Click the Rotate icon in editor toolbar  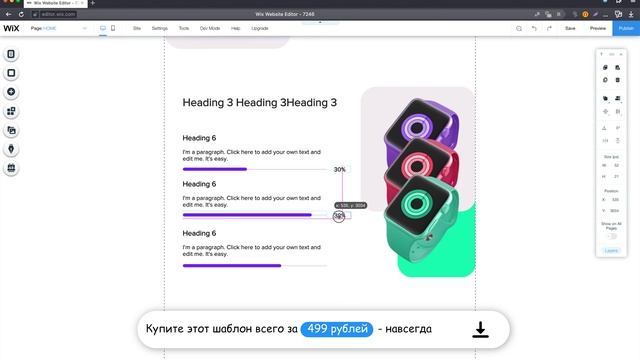click(x=604, y=128)
